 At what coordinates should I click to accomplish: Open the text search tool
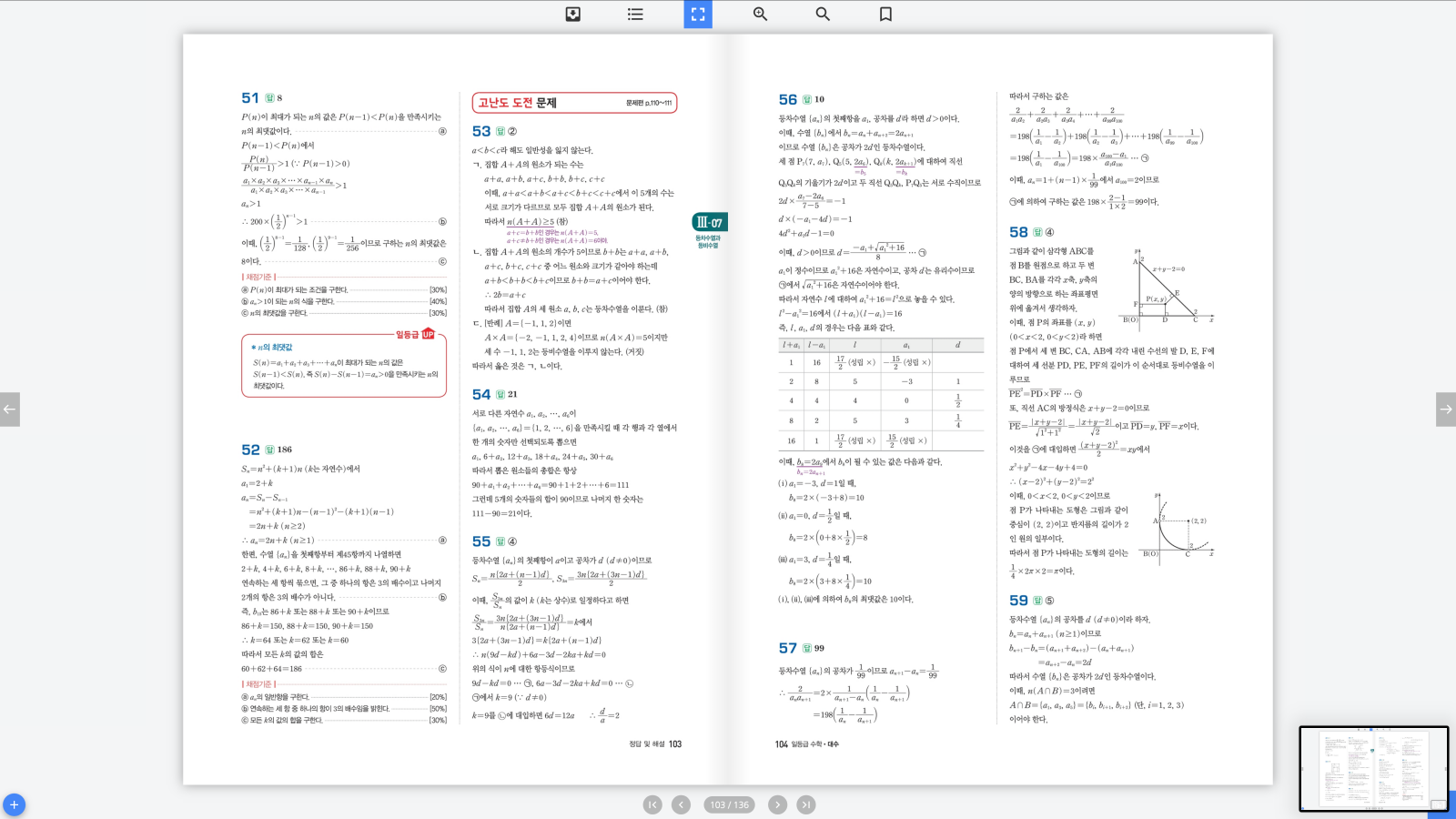click(x=822, y=14)
